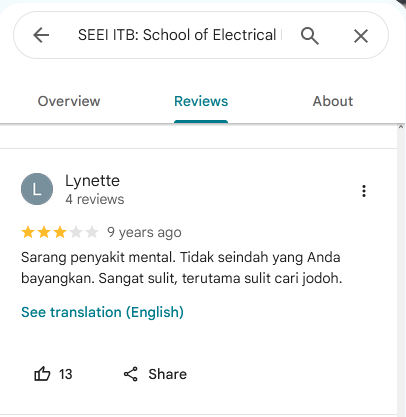406x417 pixels.
Task: Select the Reviews tab
Action: (x=201, y=101)
